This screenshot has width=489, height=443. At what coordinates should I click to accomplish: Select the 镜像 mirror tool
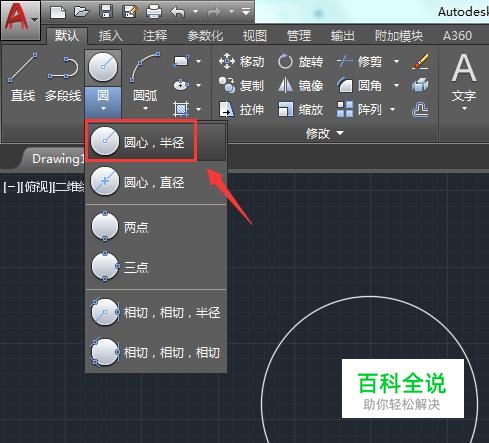300,86
